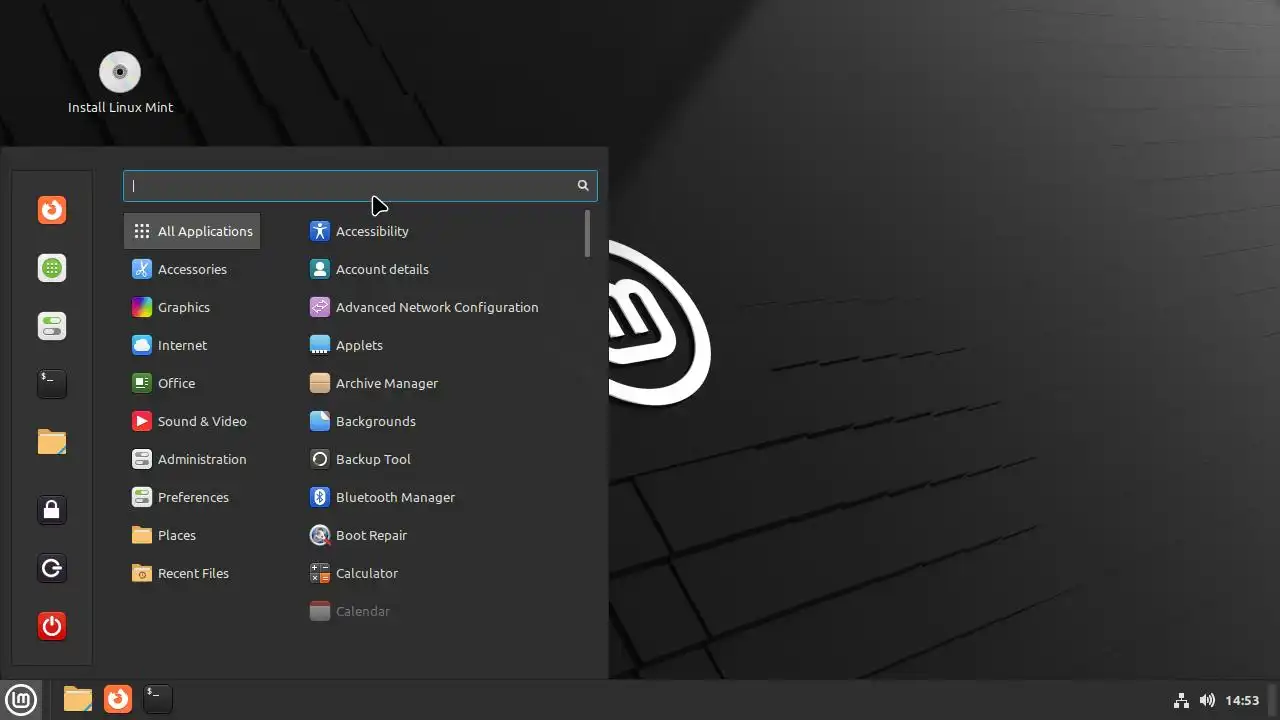Click the 14:53 clock on panel
The height and width of the screenshot is (720, 1280).
[x=1242, y=700]
